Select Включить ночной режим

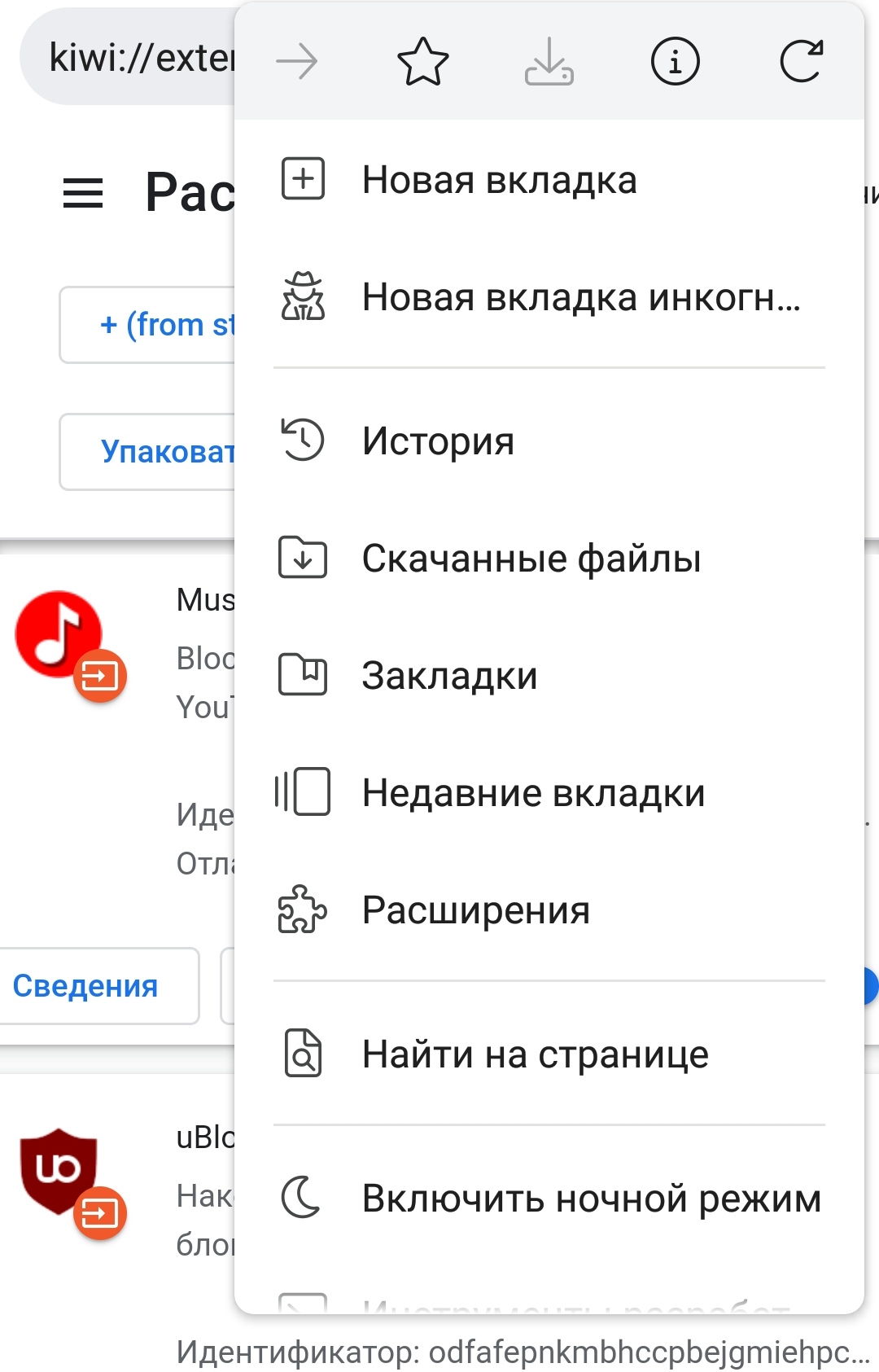point(549,1198)
